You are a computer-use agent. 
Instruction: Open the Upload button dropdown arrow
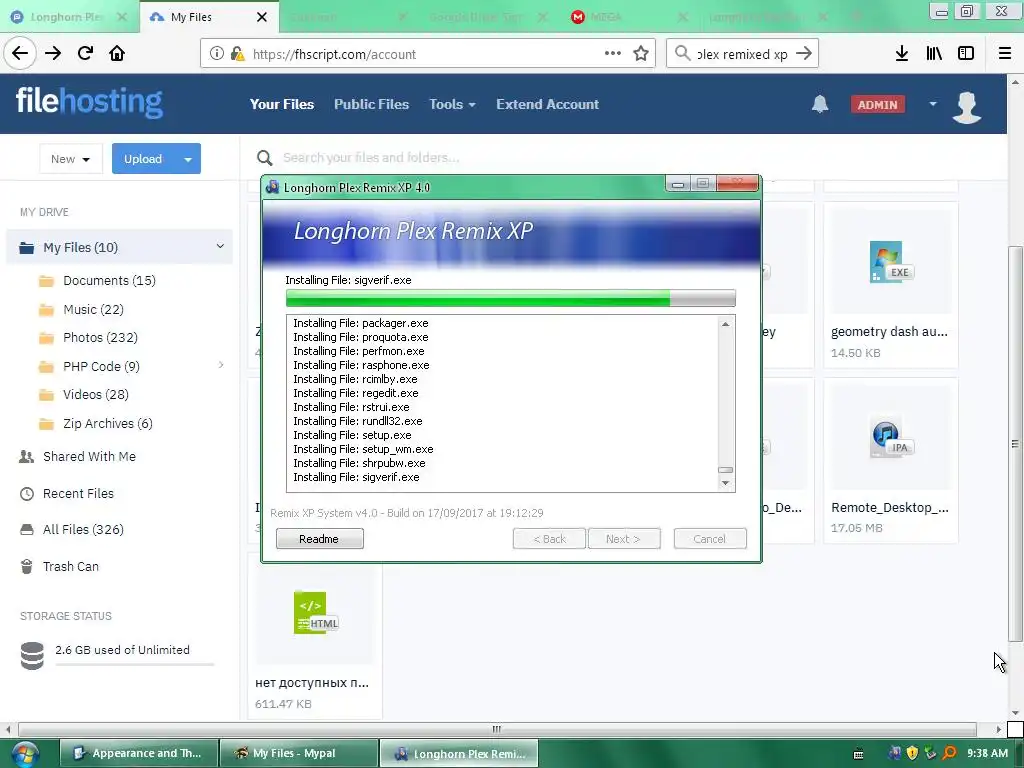[188, 159]
